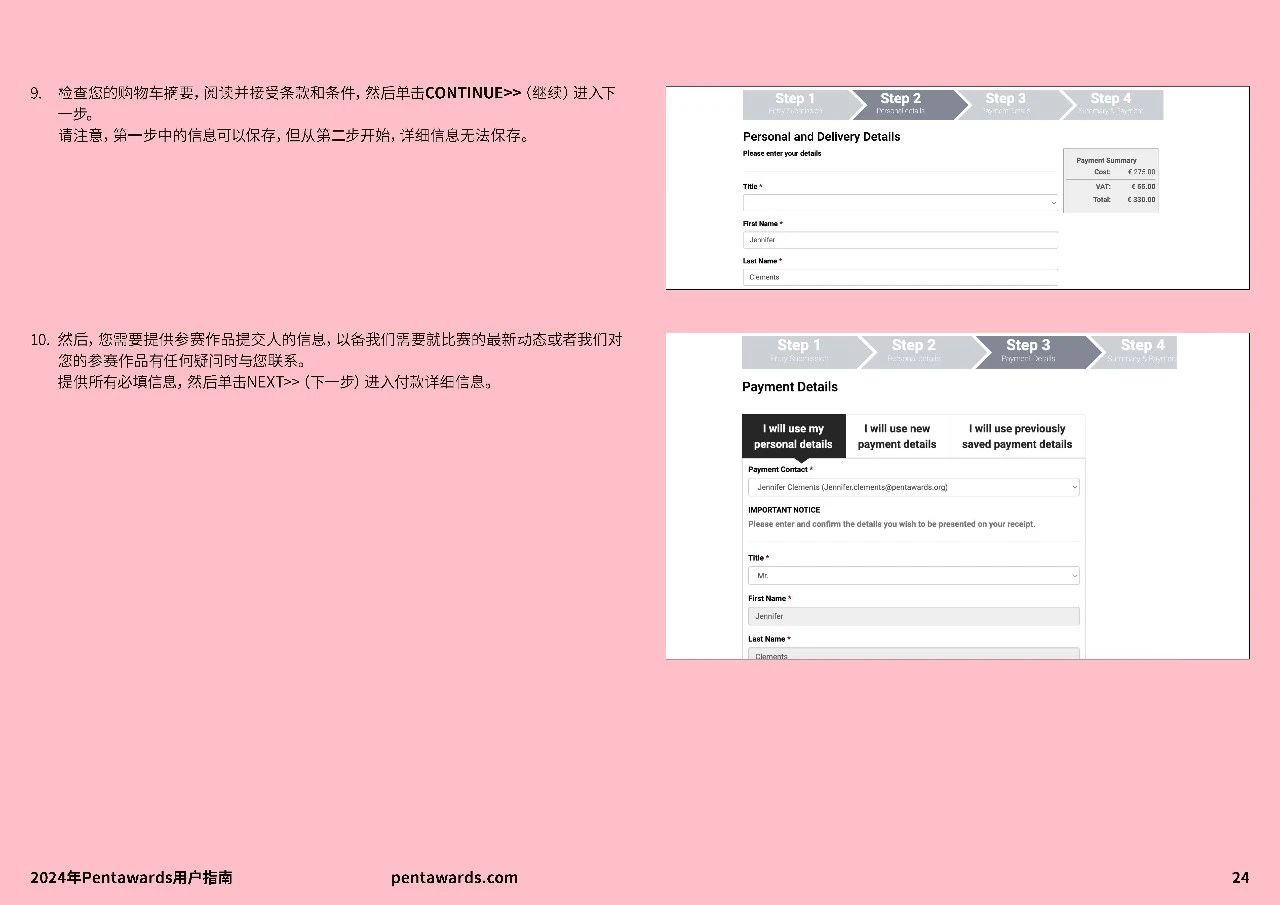
Task: Switch to "I will use previously saved payment details" tab
Action: (x=1017, y=436)
